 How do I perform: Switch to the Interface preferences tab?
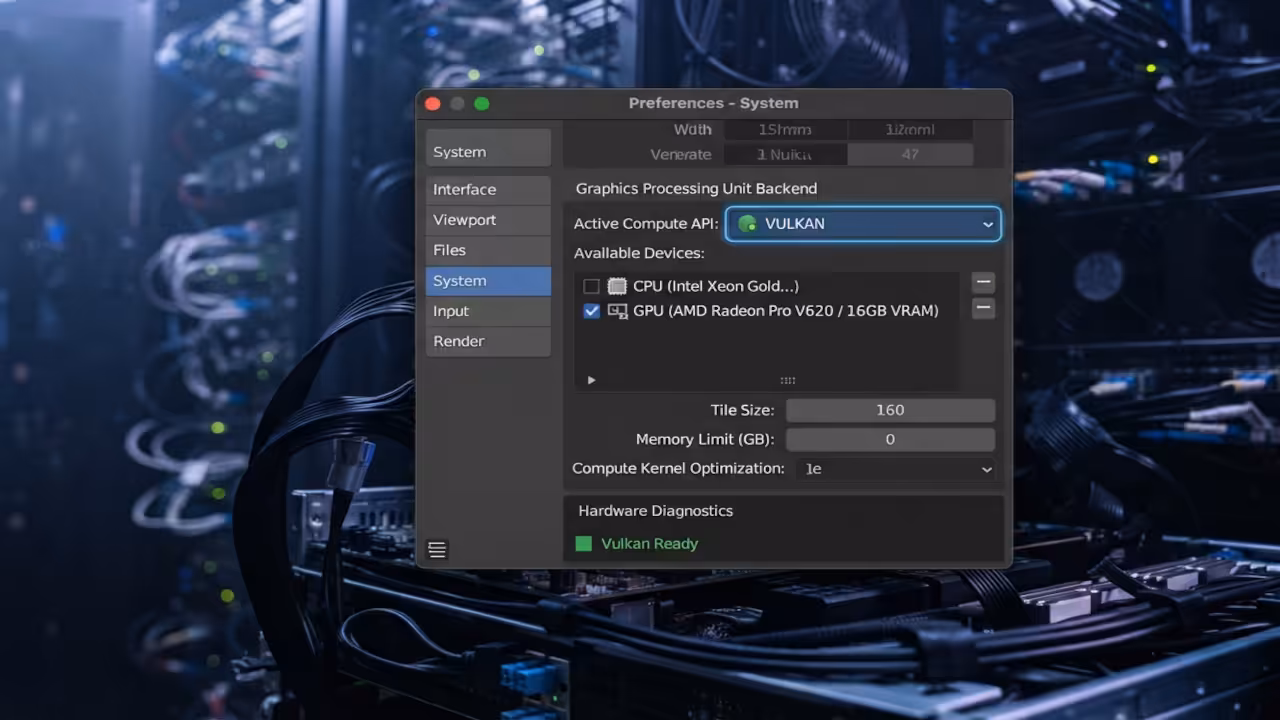pyautogui.click(x=488, y=190)
